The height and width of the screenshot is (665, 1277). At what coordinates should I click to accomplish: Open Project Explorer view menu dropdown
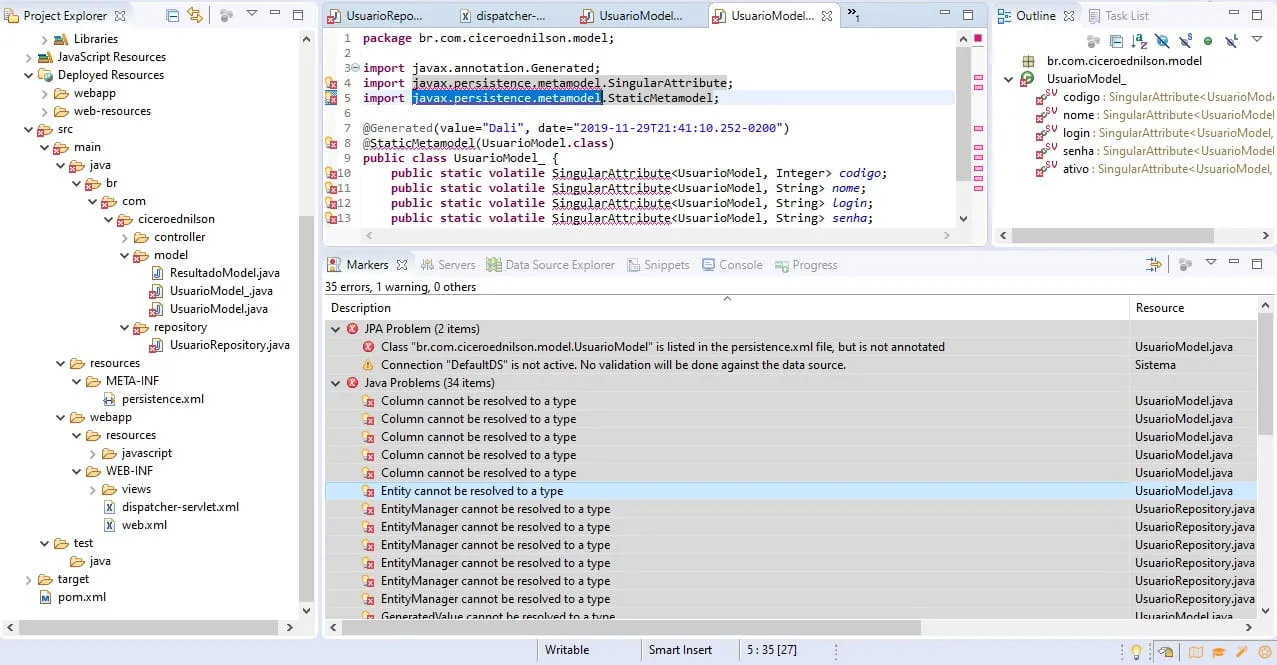[251, 15]
